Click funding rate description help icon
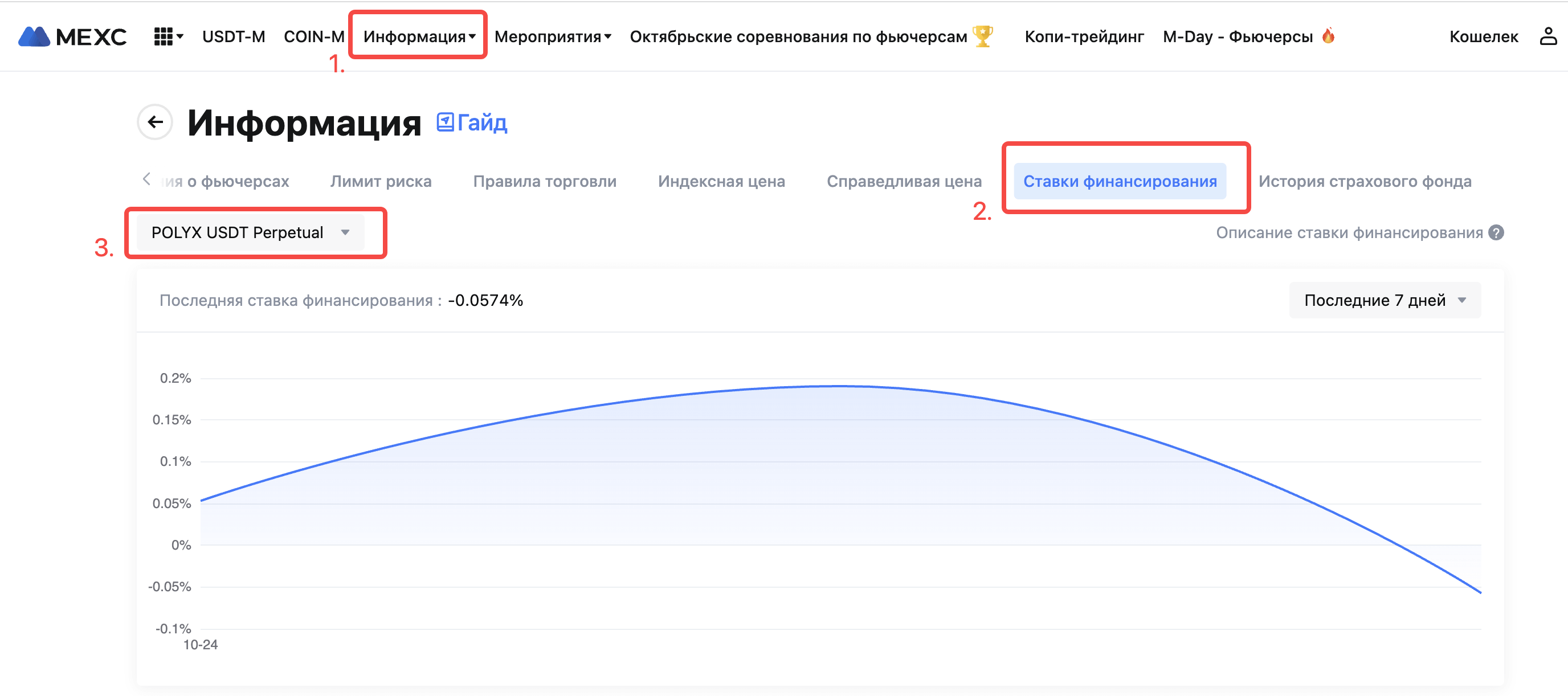 coord(1497,232)
